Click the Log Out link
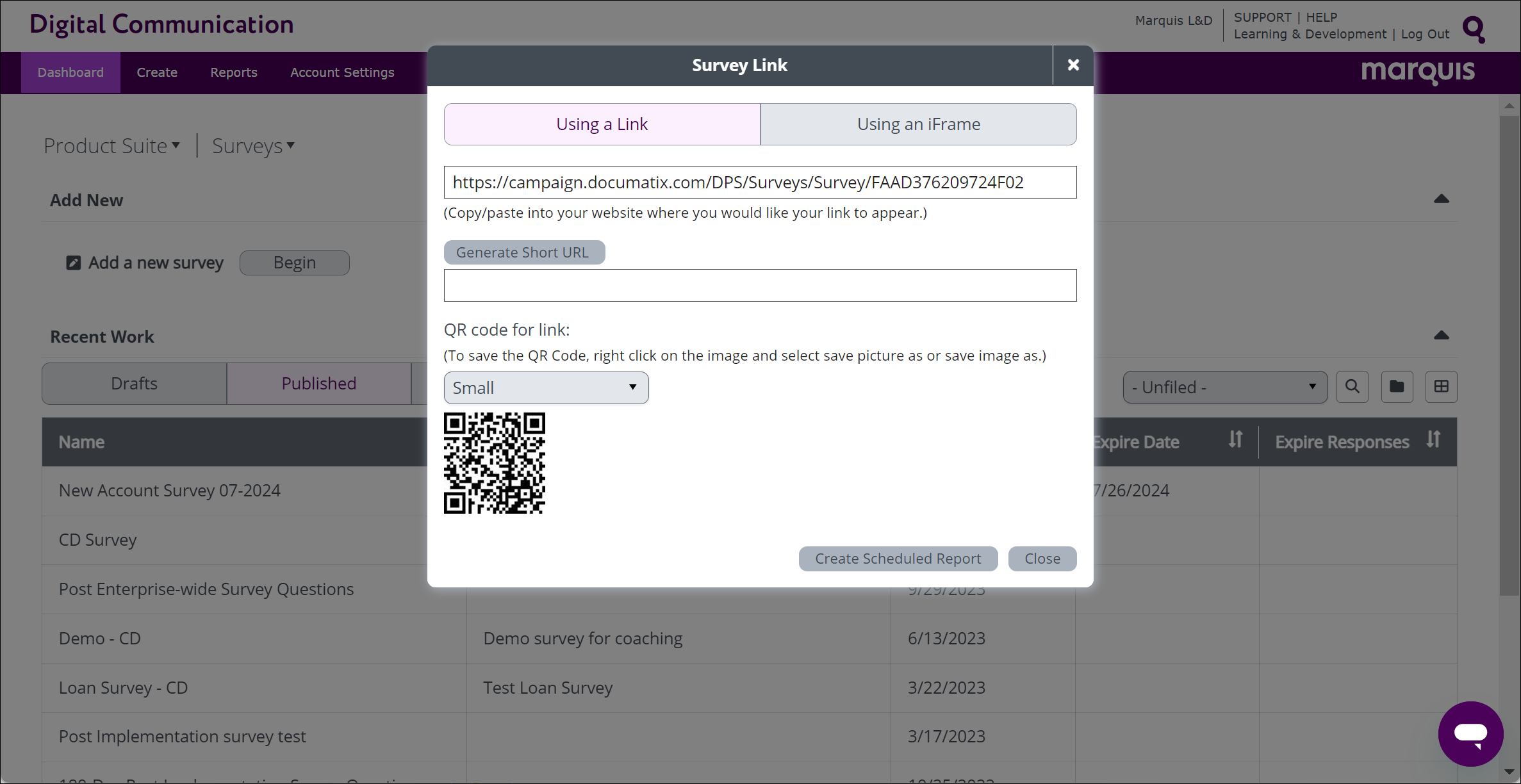The height and width of the screenshot is (784, 1521). [1425, 34]
